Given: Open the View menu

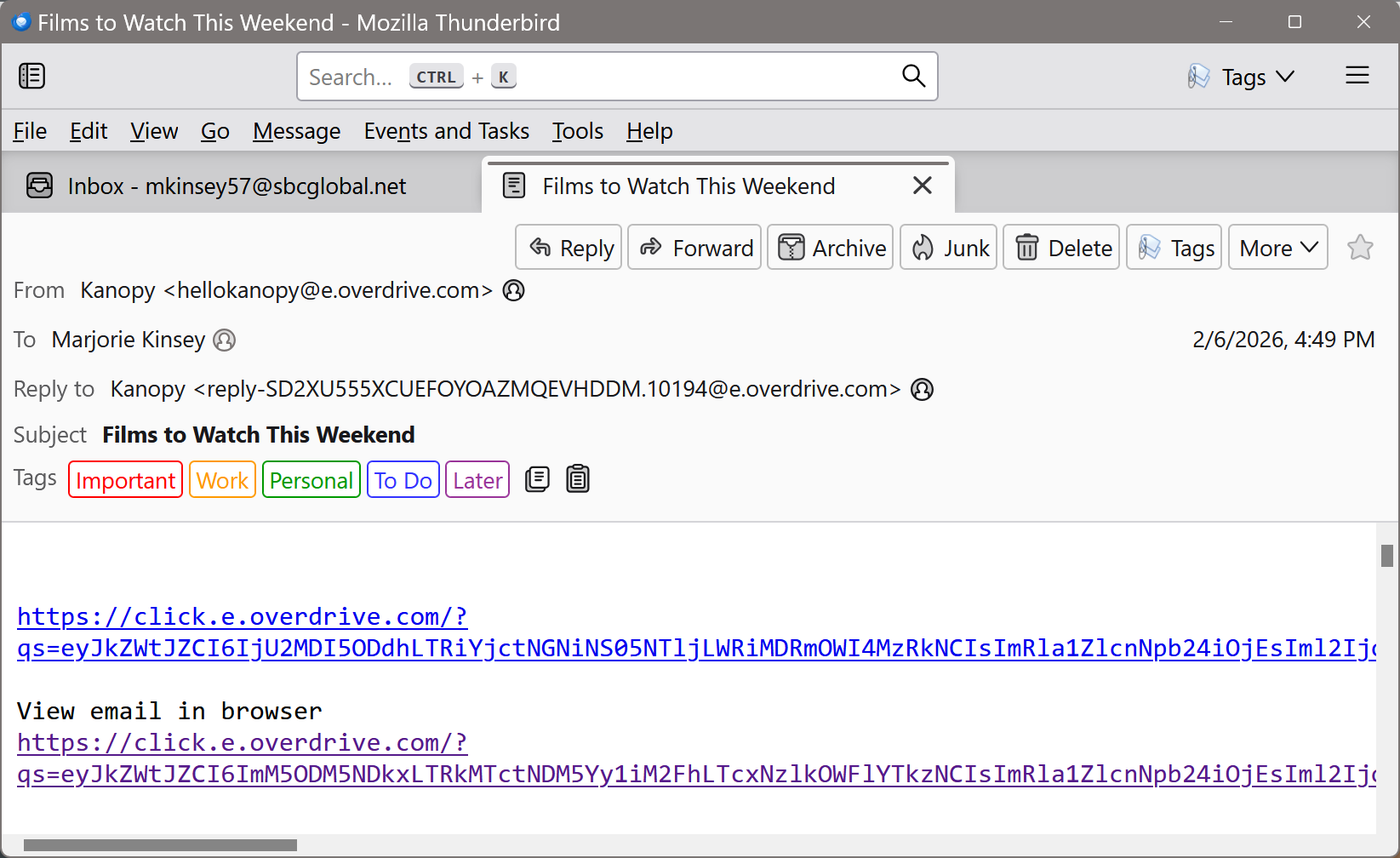Looking at the screenshot, I should pos(154,131).
